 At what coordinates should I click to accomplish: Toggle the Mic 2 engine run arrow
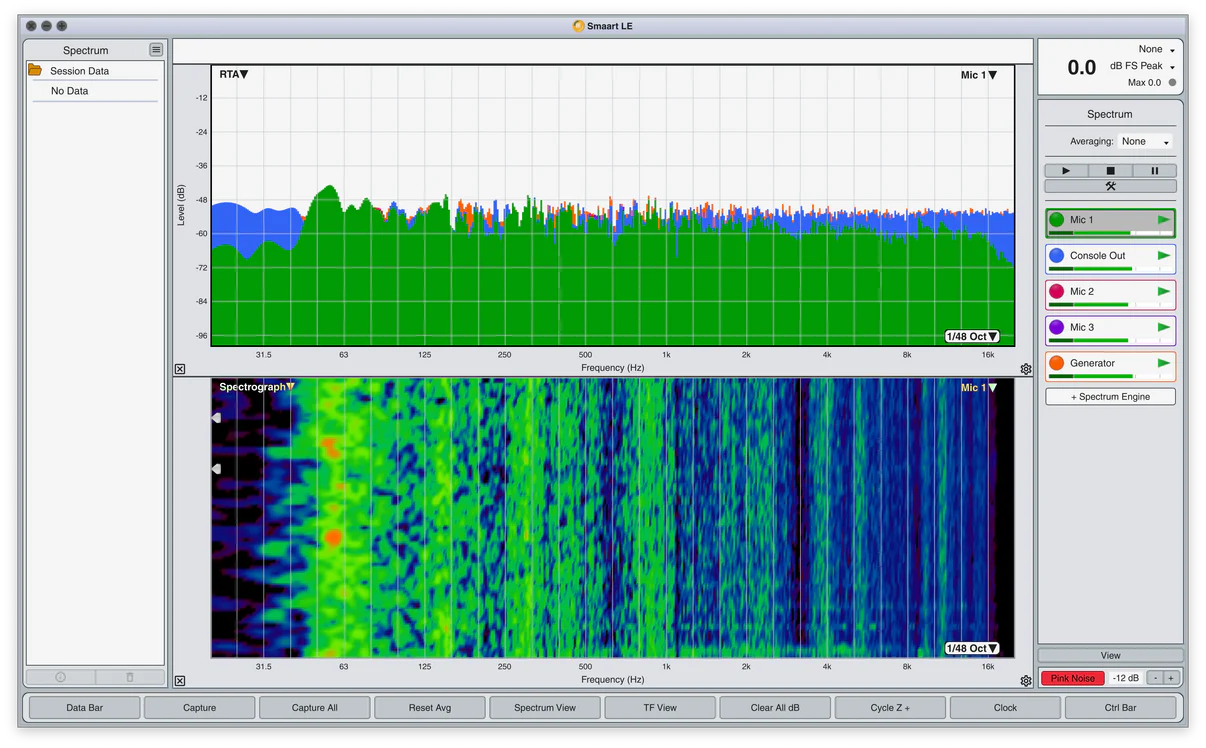coord(1163,292)
